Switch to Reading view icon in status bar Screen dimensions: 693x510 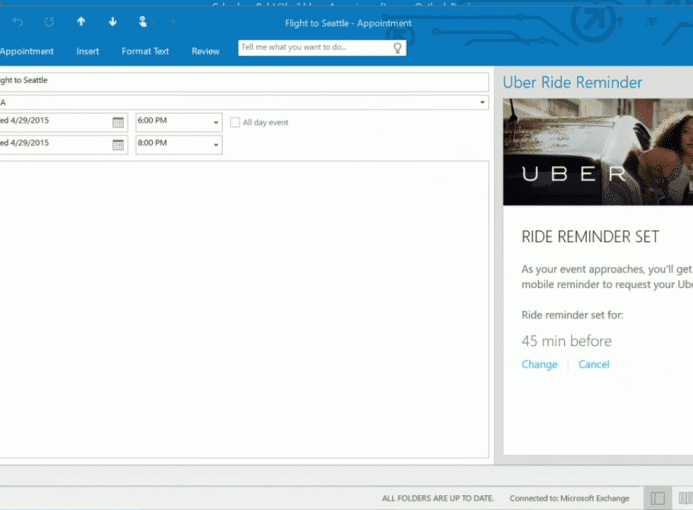point(685,498)
